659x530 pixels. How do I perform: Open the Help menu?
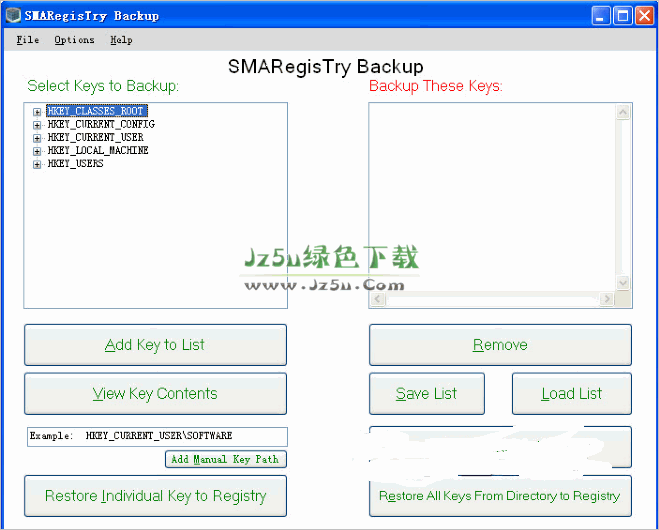coord(121,40)
